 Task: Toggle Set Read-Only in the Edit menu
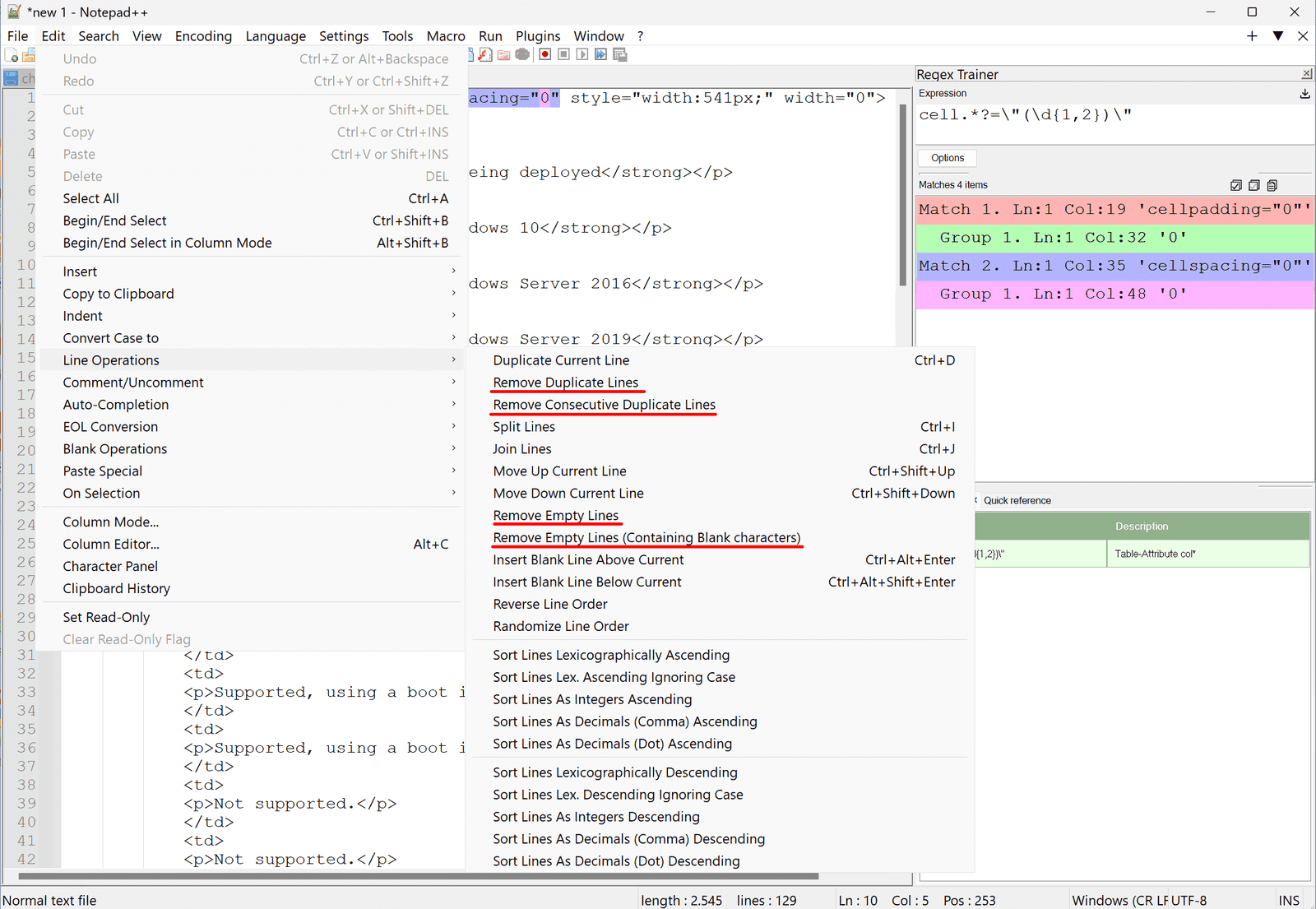click(x=106, y=617)
